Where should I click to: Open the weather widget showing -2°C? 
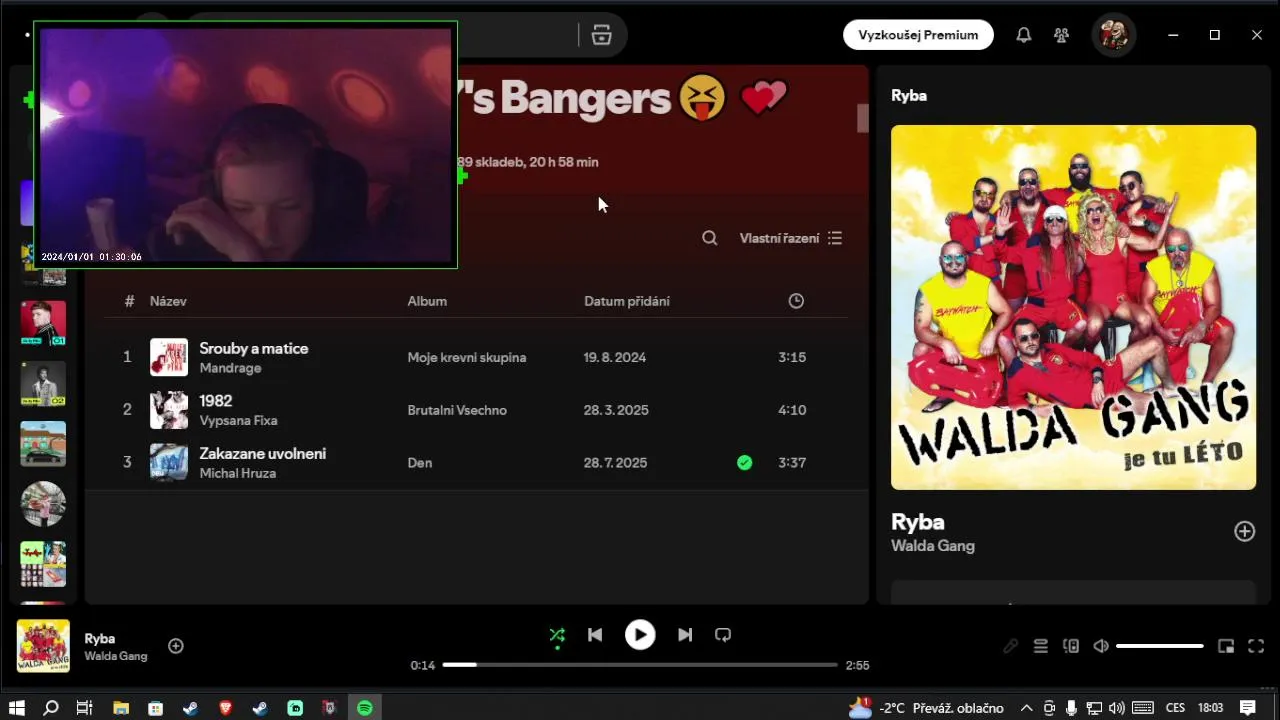point(927,708)
